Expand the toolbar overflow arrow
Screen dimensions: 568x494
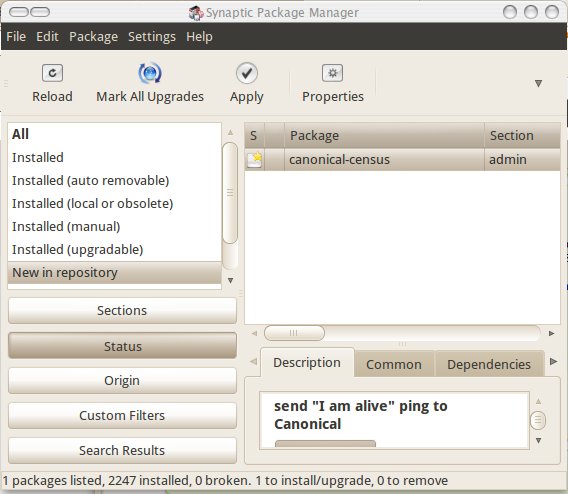click(538, 84)
